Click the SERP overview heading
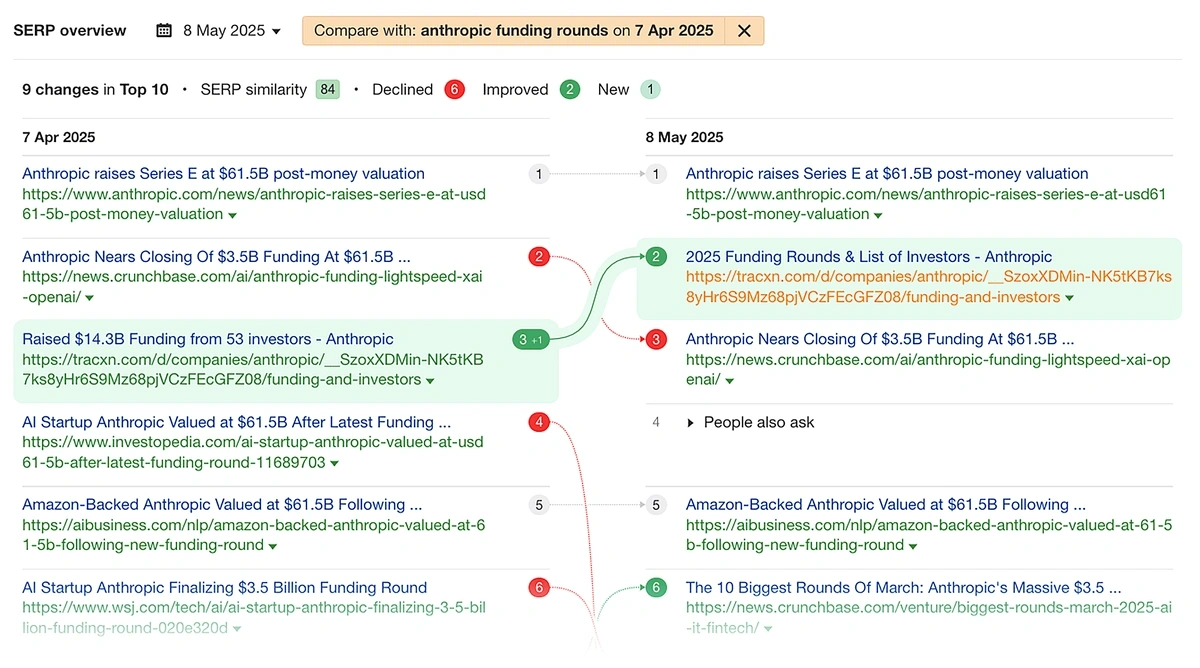Viewport: 1200px width, 668px height. (x=70, y=30)
